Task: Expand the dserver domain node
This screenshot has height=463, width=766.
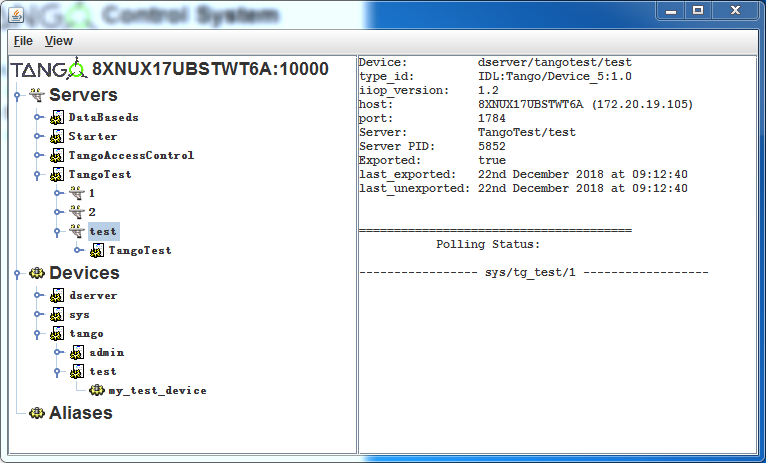Action: pyautogui.click(x=38, y=295)
